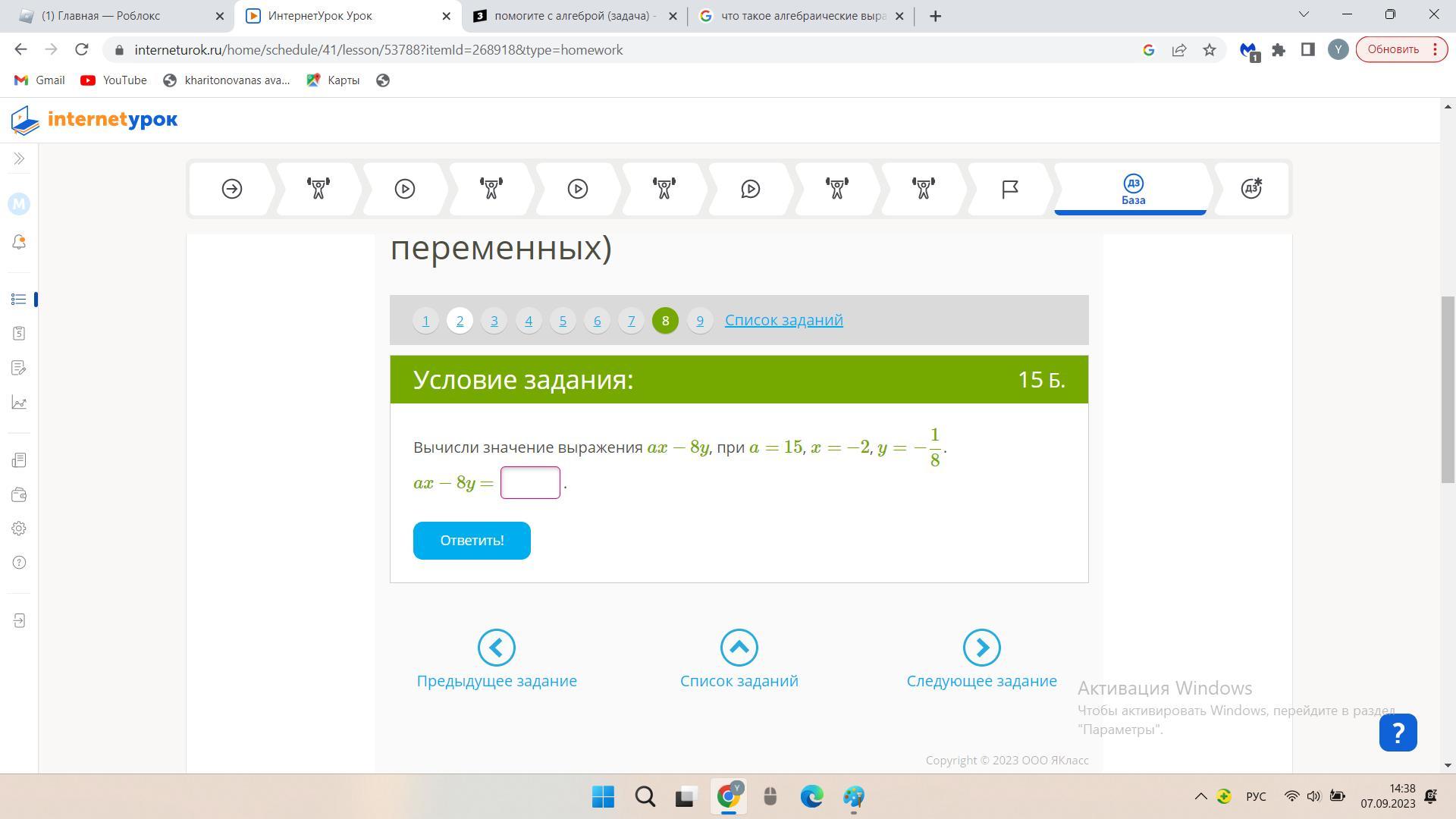Open the settings gear in sidebar
This screenshot has height=819, width=1456.
coord(19,529)
